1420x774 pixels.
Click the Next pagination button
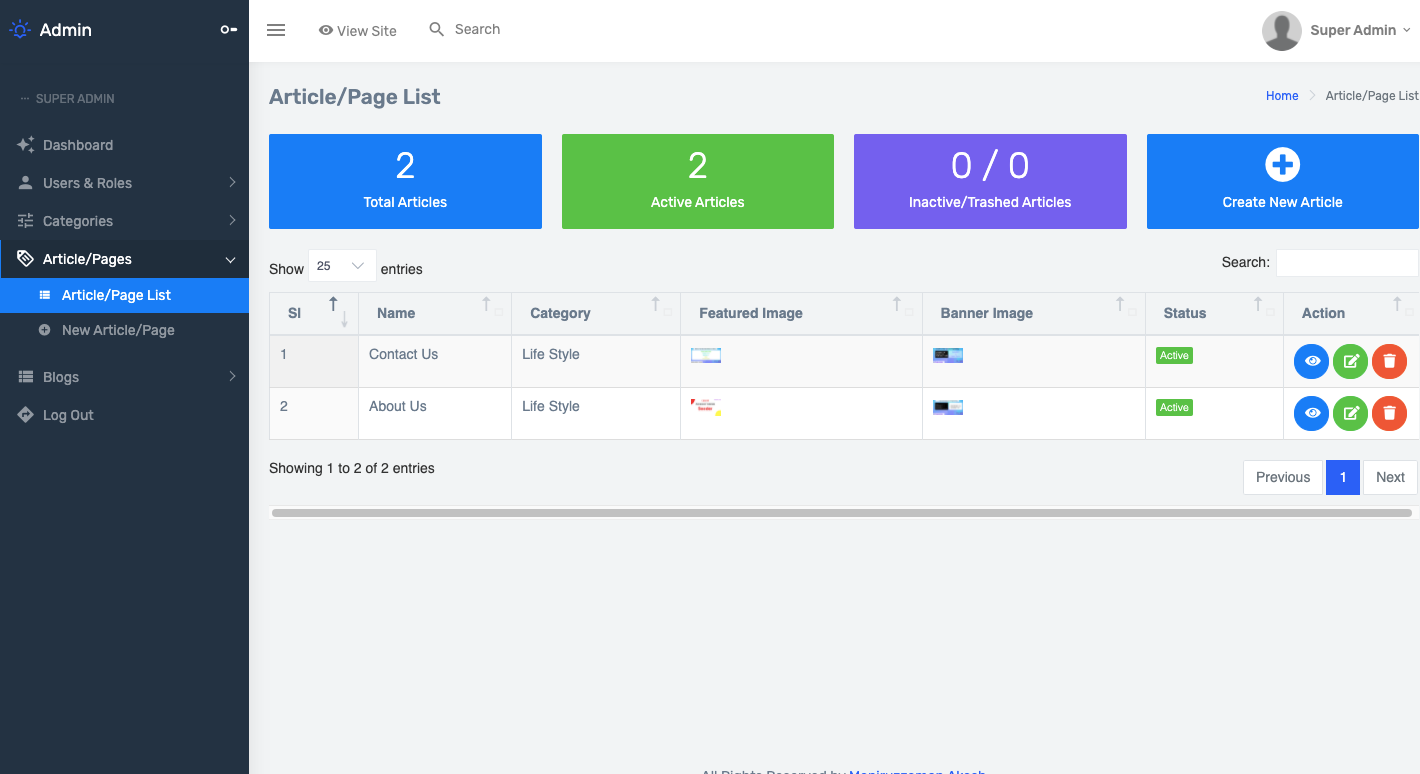pyautogui.click(x=1390, y=477)
